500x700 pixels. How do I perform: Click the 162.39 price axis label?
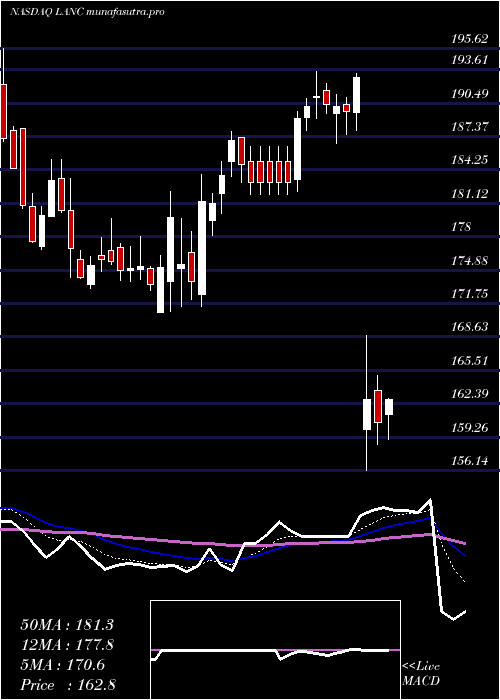click(469, 394)
